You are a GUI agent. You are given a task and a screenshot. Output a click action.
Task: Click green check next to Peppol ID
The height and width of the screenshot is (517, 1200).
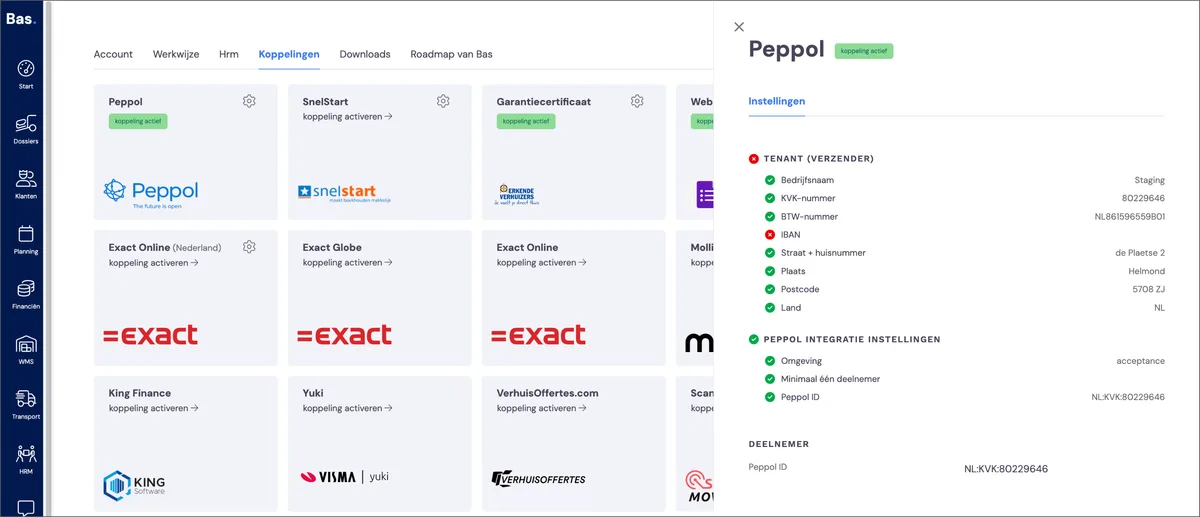tap(770, 397)
